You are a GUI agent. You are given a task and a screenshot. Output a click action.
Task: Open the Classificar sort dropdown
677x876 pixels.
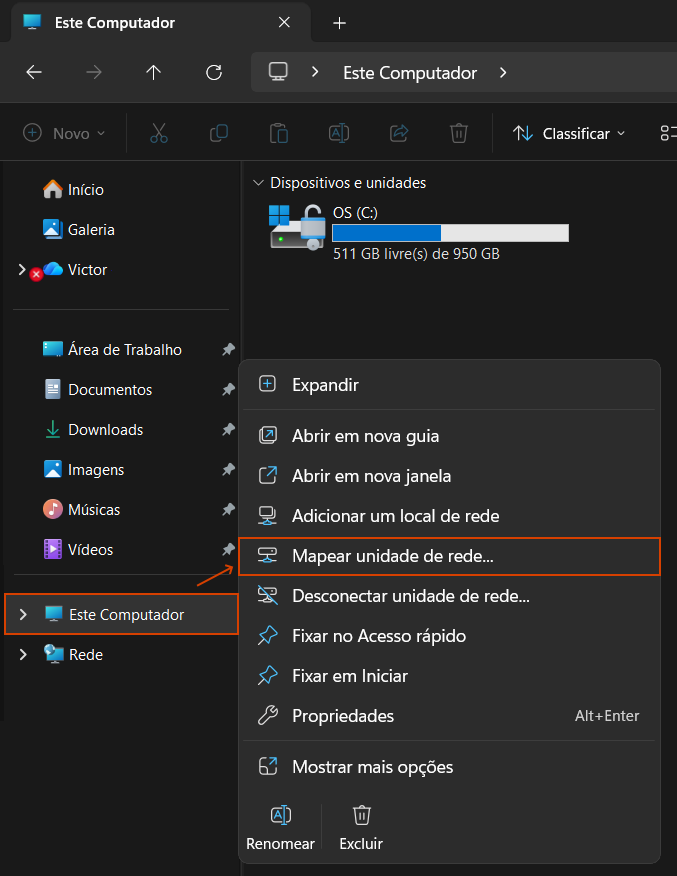click(x=569, y=133)
